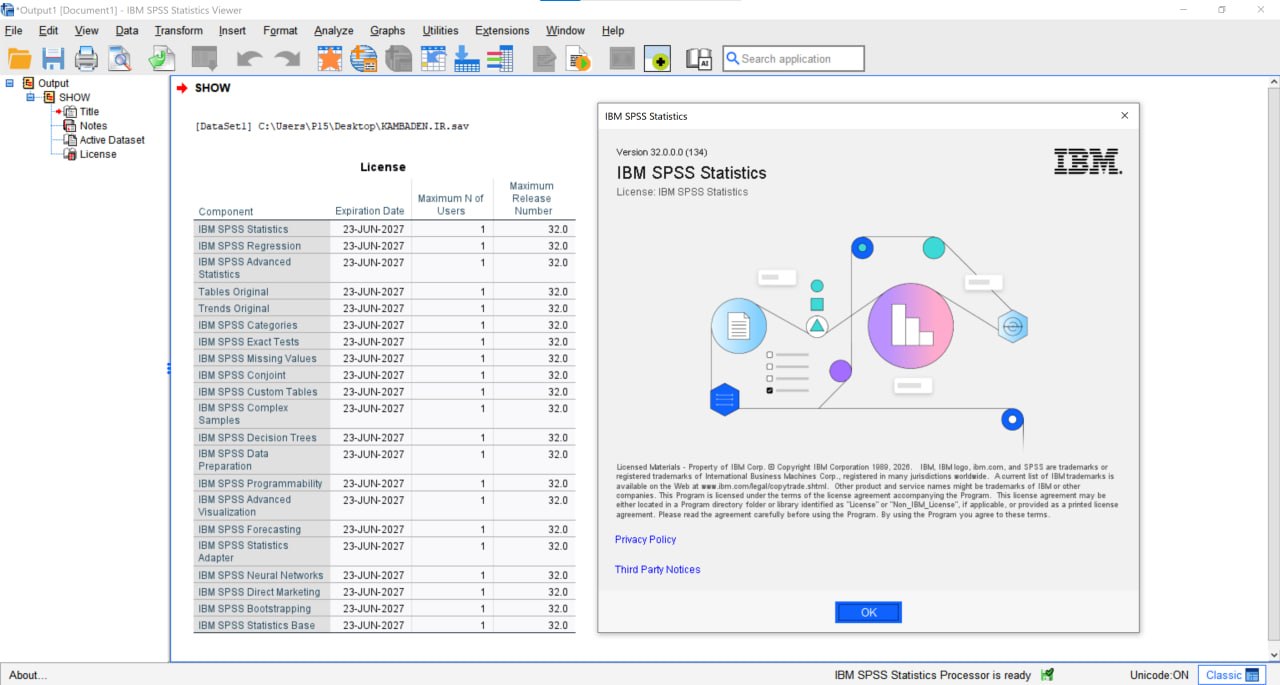Click the IBM SPSS Forecasting row label
Viewport: 1280px width, 685px height.
(249, 530)
